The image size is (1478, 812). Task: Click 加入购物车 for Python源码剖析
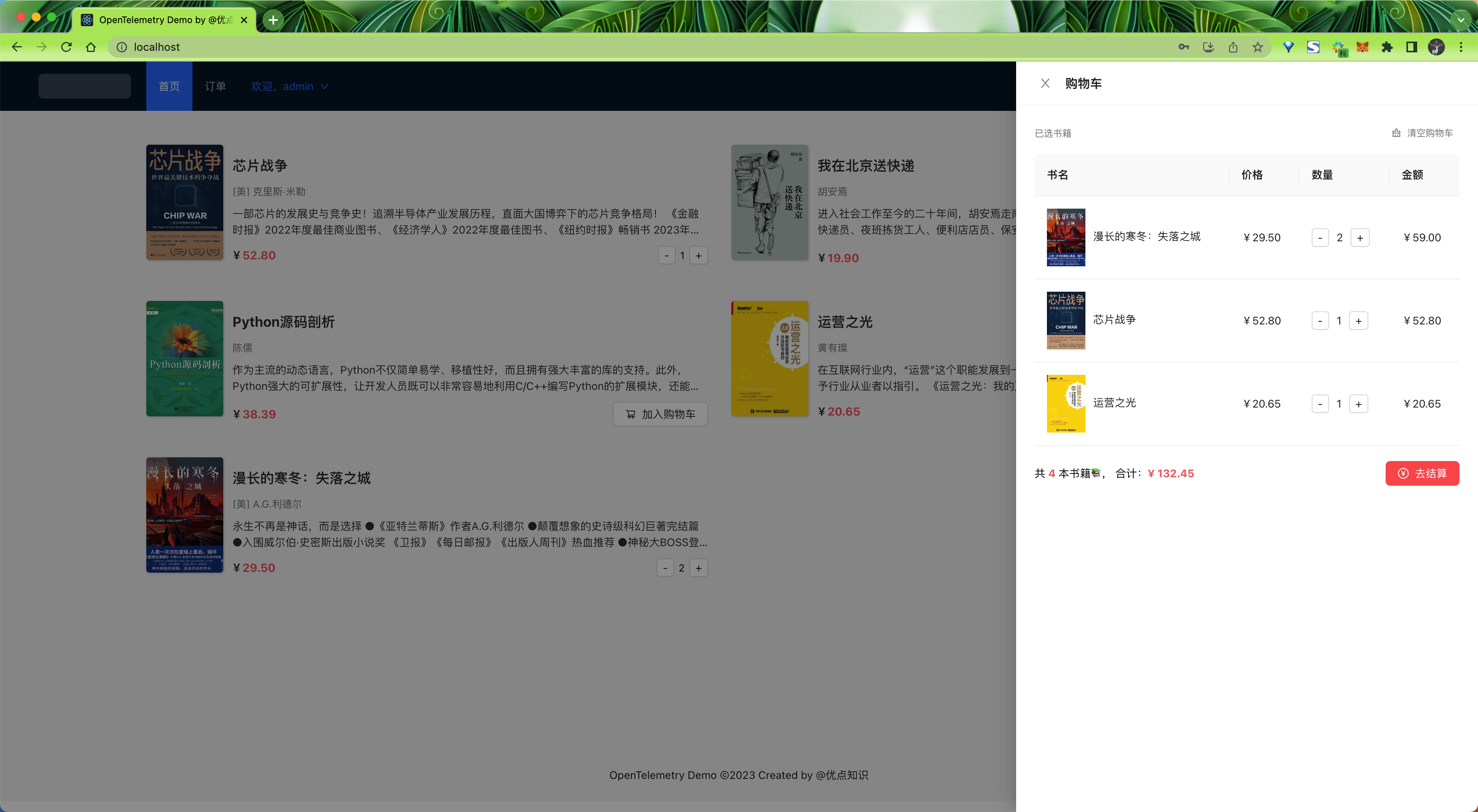[660, 414]
